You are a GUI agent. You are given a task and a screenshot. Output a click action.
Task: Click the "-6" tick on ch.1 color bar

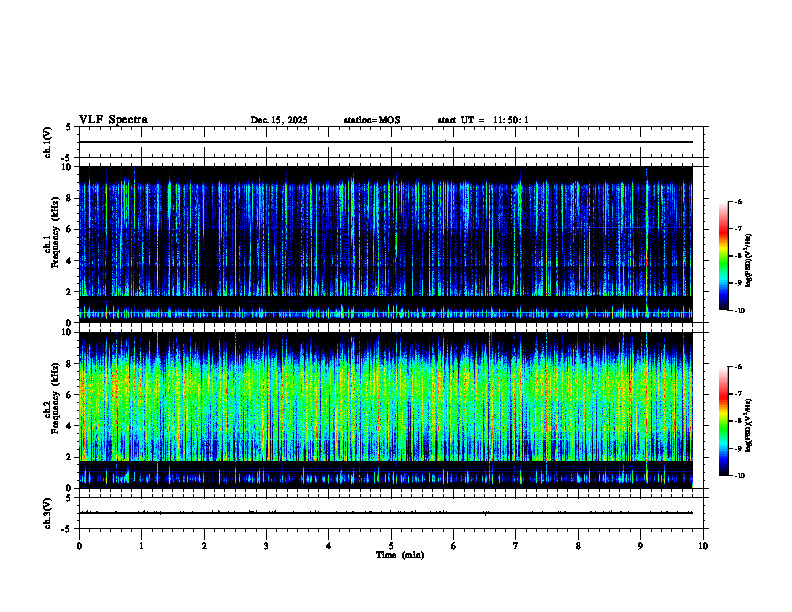coord(738,202)
